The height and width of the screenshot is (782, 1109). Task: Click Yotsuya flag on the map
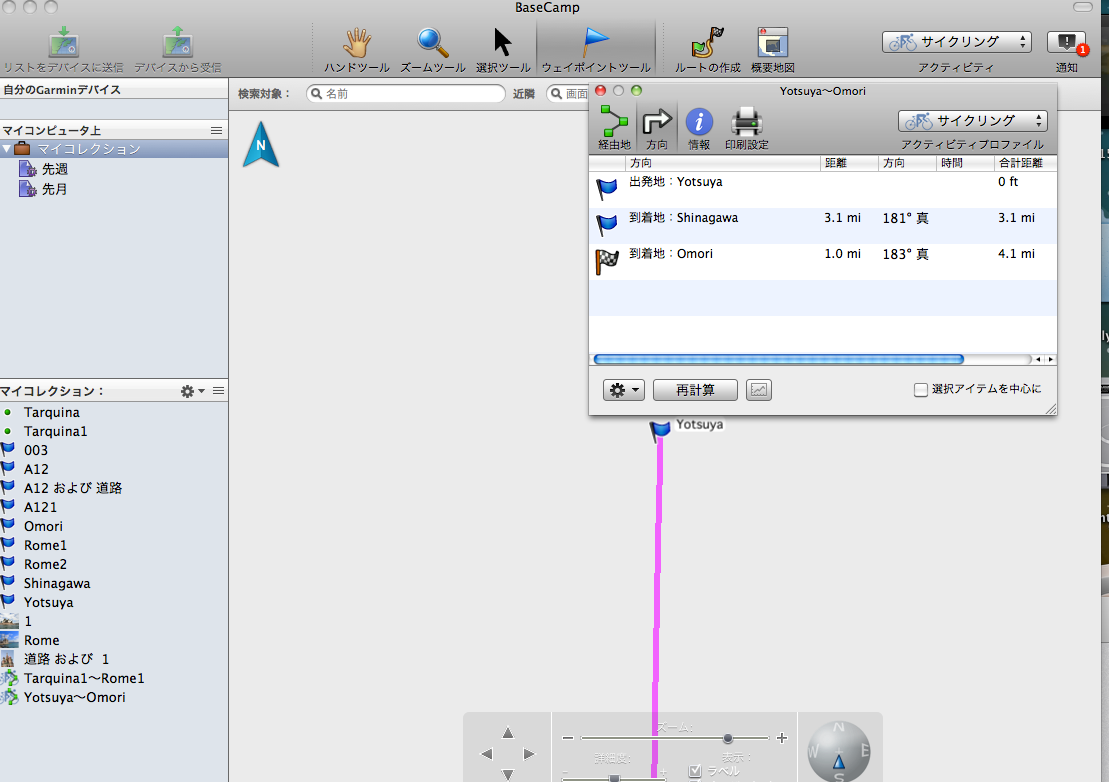[660, 429]
